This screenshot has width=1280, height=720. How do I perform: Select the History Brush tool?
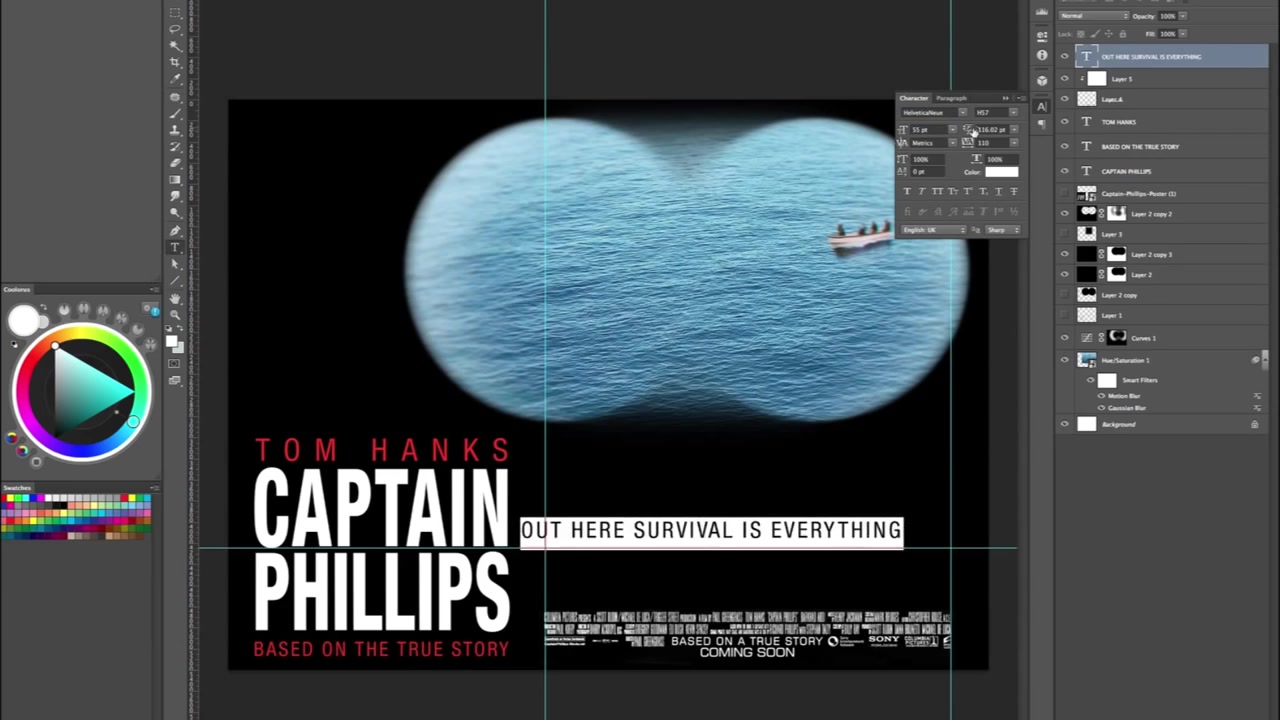click(x=175, y=147)
